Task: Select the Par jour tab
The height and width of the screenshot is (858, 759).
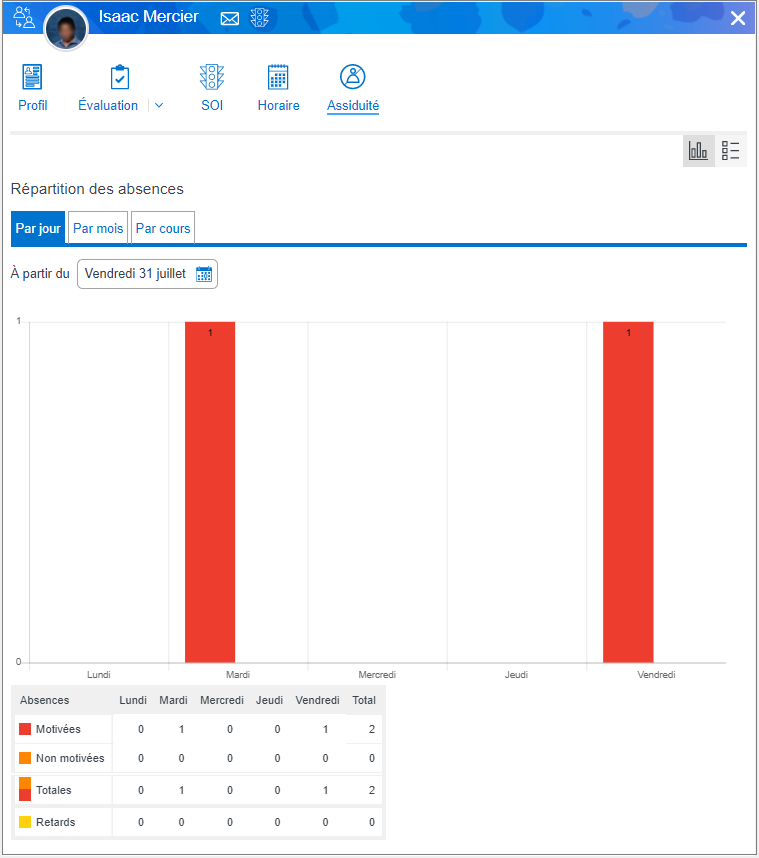Action: [x=38, y=228]
